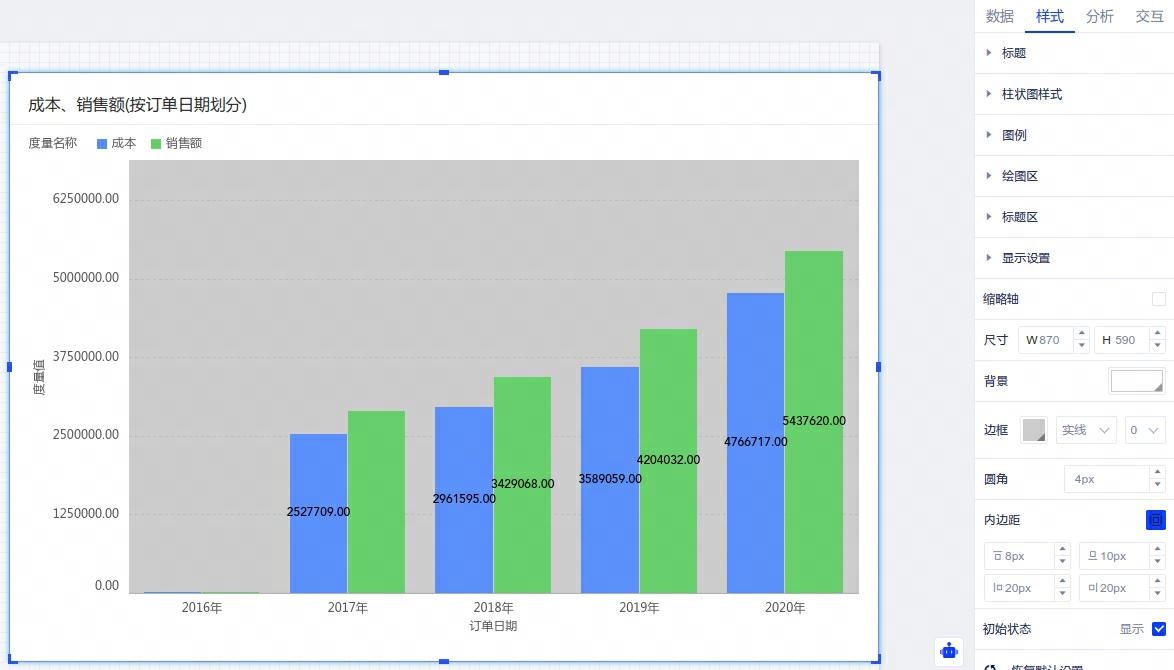Screen dimensions: 1174x670
Task: Toggle the 内边距 padding link icon
Action: click(x=1155, y=520)
